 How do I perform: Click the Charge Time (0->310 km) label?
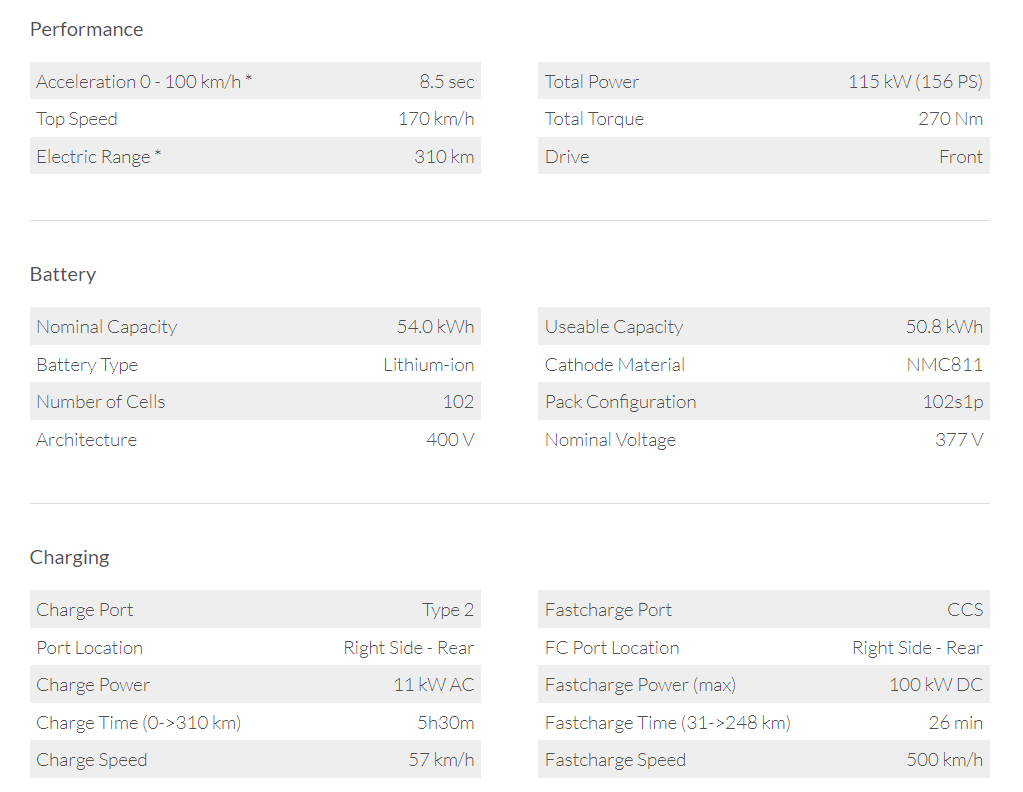pos(138,723)
